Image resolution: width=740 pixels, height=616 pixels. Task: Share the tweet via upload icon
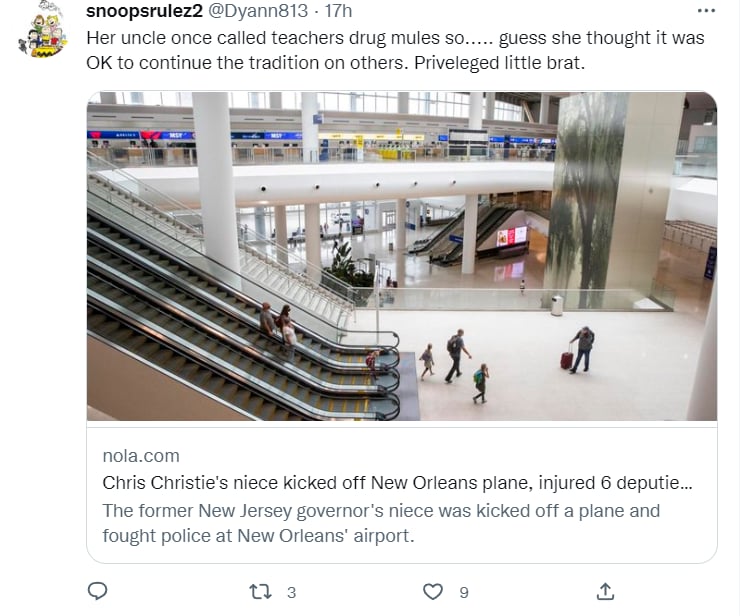click(605, 591)
